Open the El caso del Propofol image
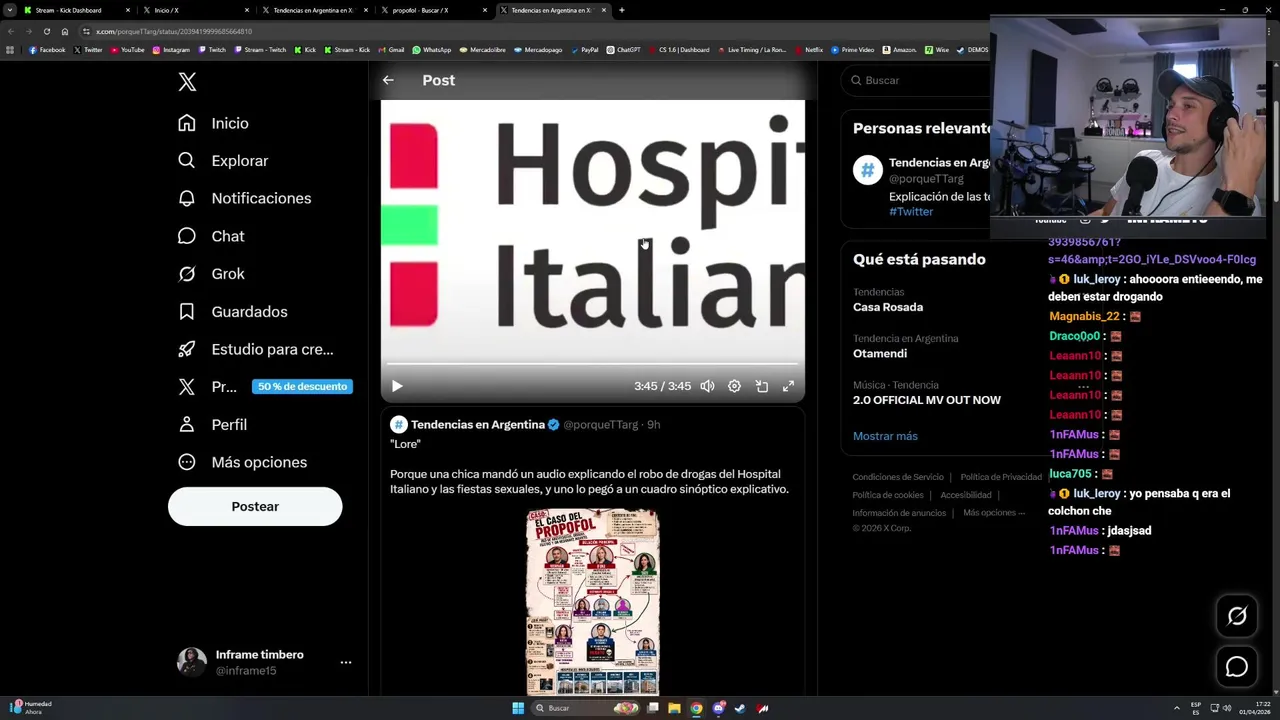The width and height of the screenshot is (1280, 720). (593, 602)
